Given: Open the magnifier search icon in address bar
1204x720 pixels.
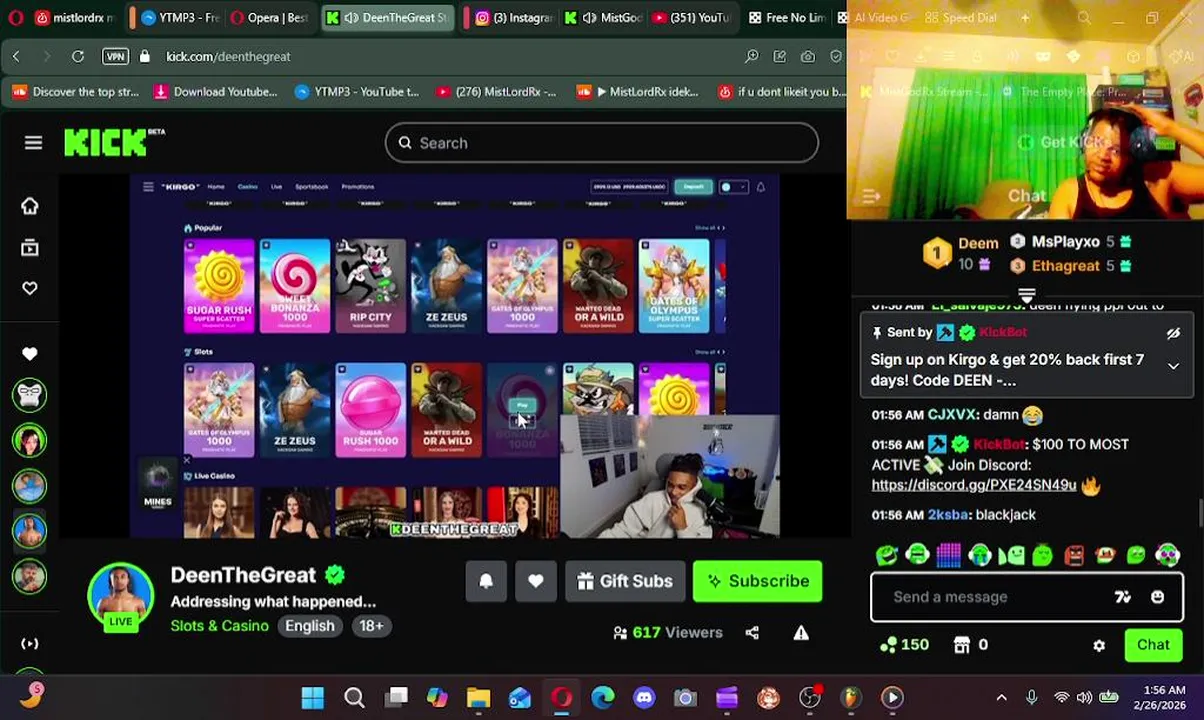Looking at the screenshot, I should (751, 56).
